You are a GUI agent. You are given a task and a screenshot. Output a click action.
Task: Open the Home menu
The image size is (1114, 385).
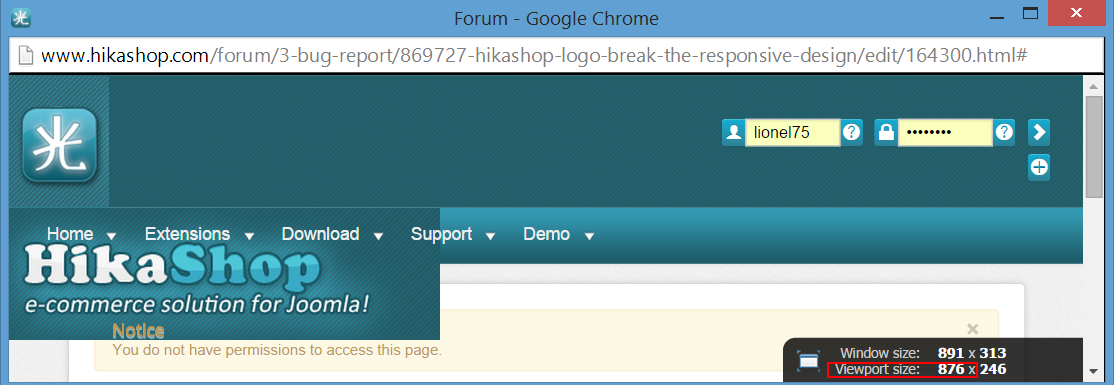[70, 234]
